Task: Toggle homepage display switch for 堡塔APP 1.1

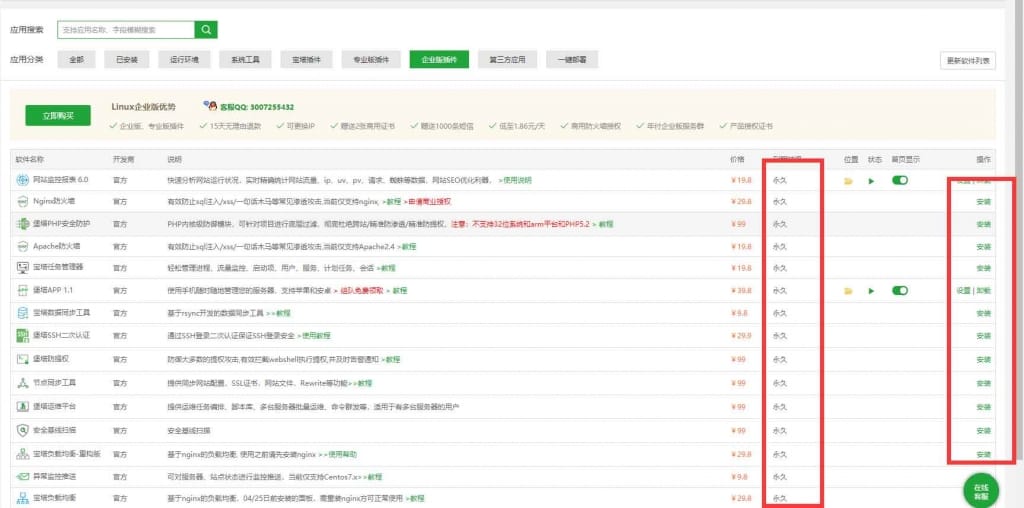Action: pos(900,290)
